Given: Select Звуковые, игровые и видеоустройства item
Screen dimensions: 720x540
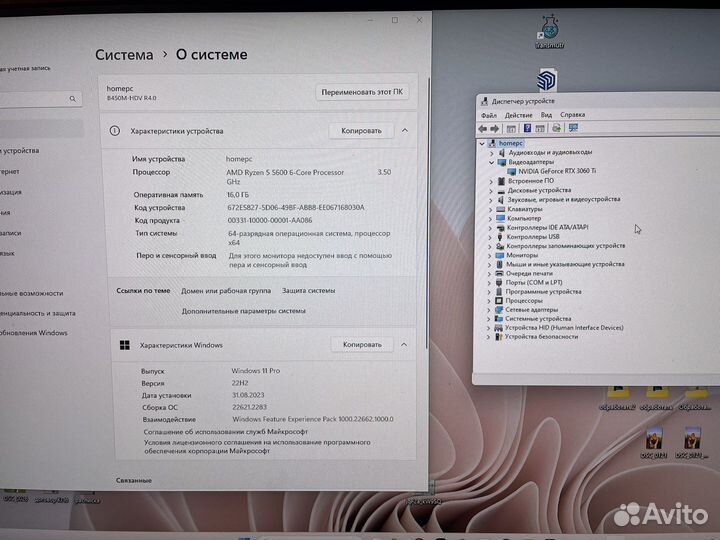Looking at the screenshot, I should pyautogui.click(x=563, y=199).
